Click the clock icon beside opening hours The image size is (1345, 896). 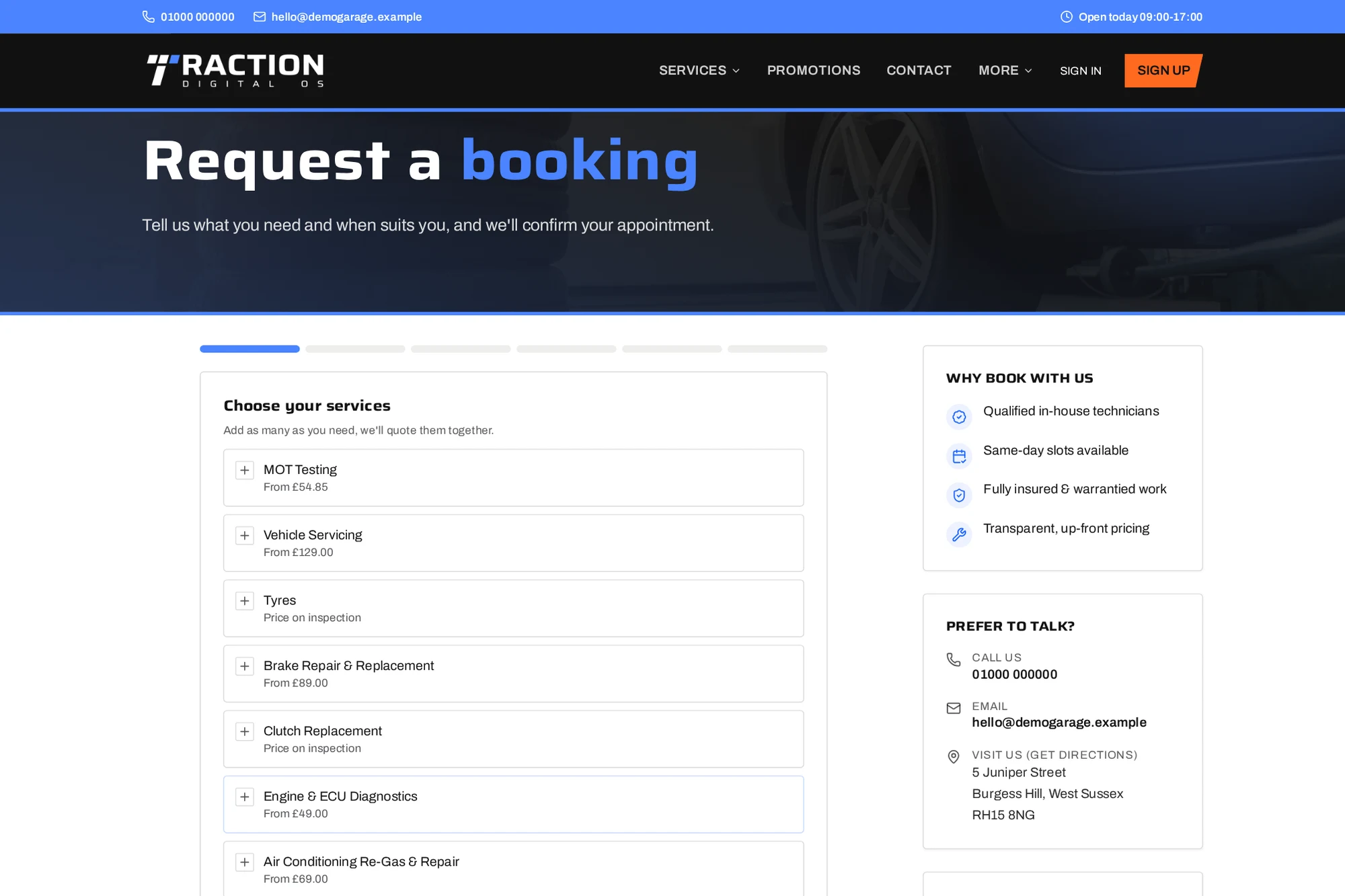point(1067,17)
